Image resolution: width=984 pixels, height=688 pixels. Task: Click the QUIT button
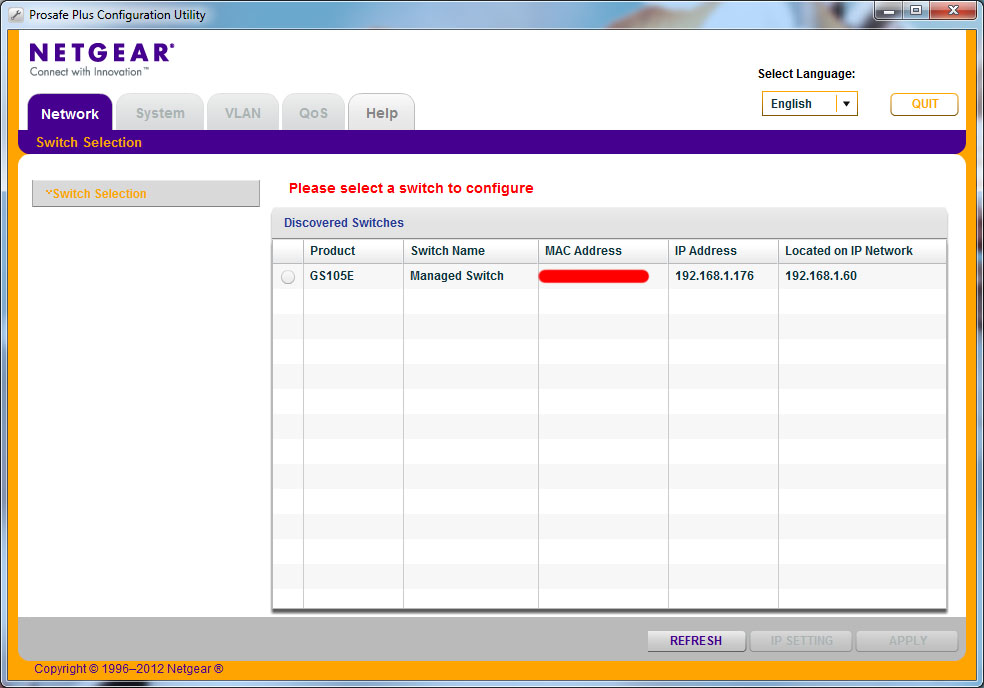[924, 104]
